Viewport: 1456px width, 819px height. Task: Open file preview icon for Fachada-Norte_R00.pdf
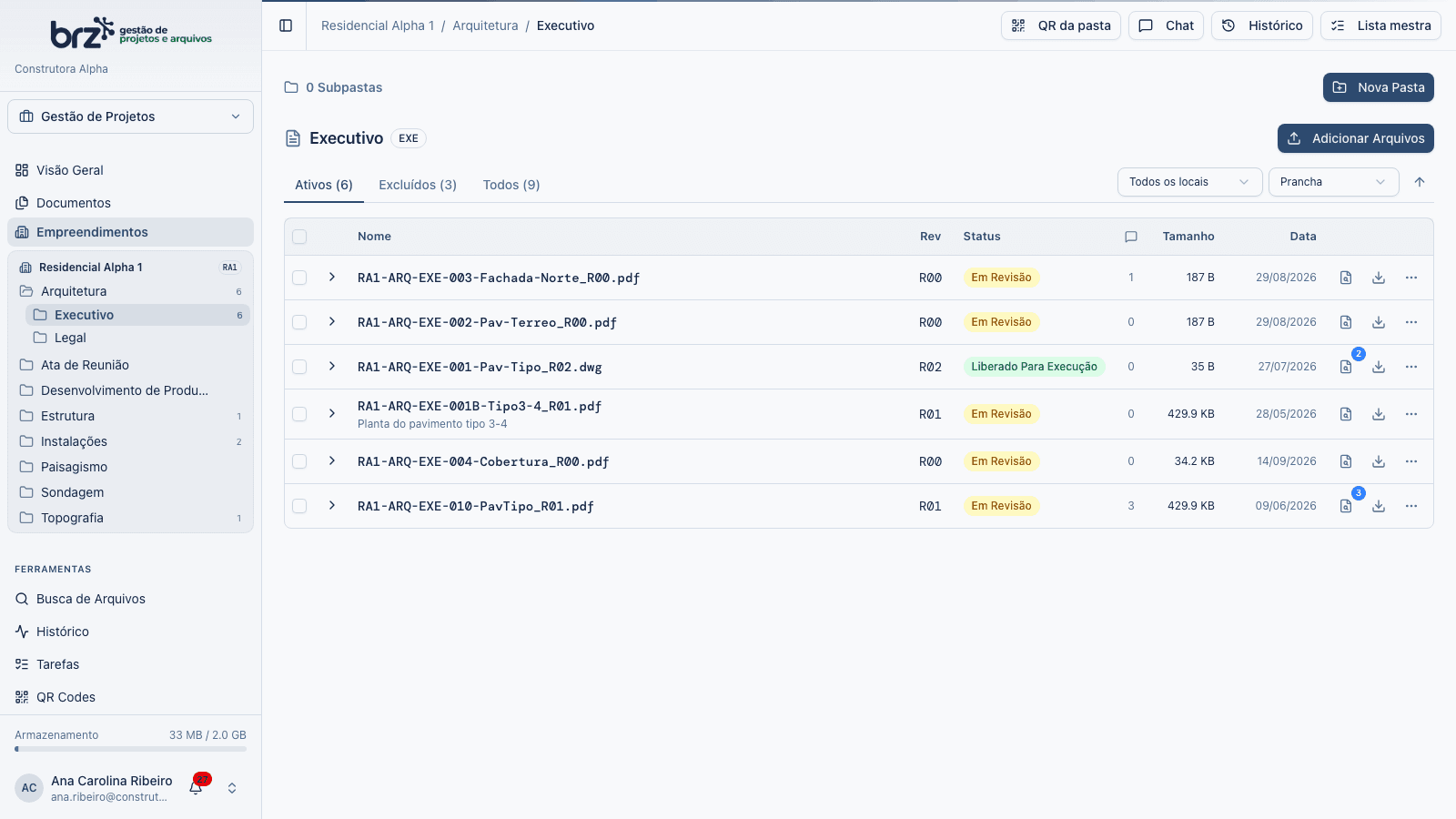point(1346,278)
